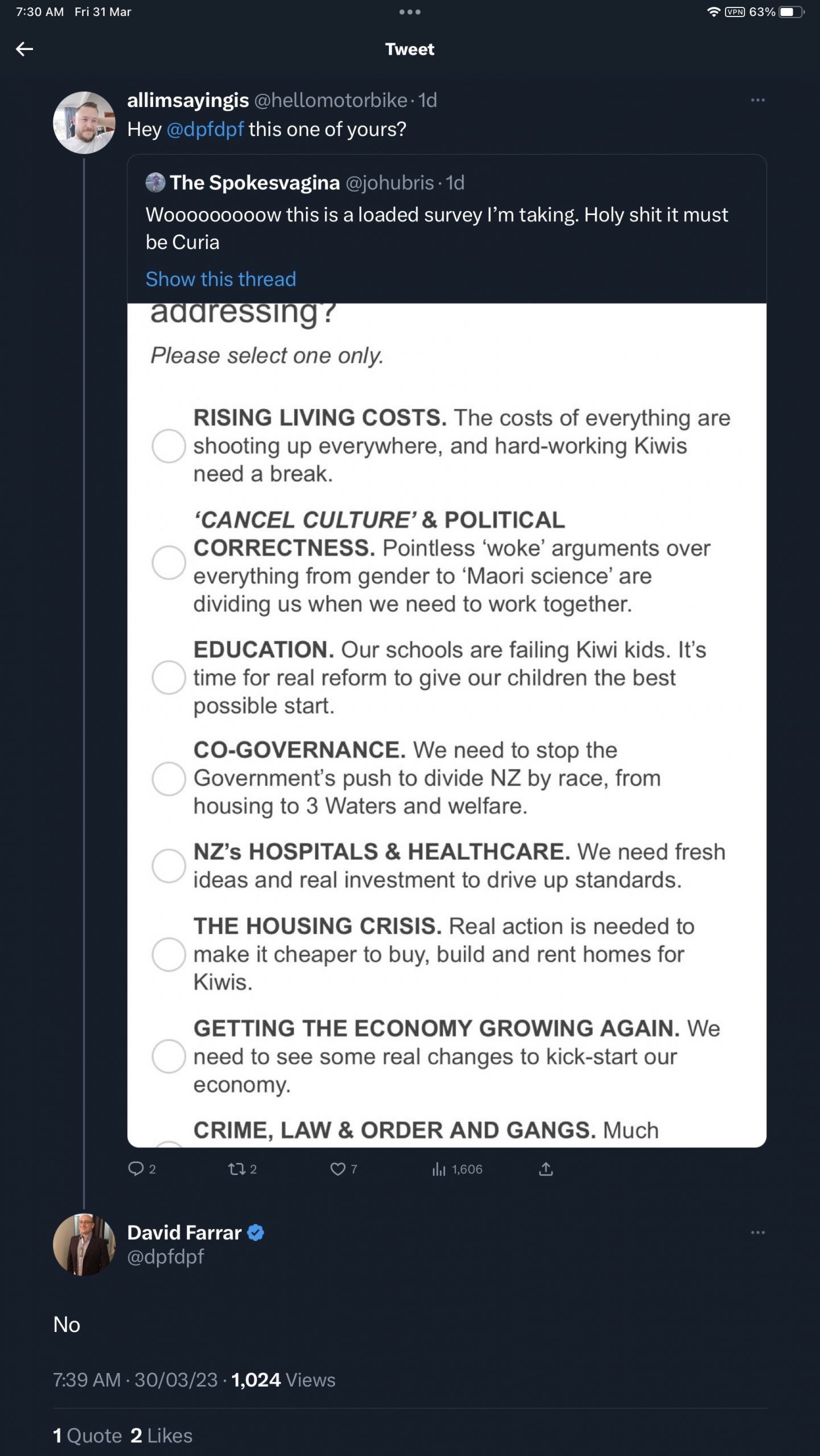Like the tweet via heart icon

(338, 1169)
